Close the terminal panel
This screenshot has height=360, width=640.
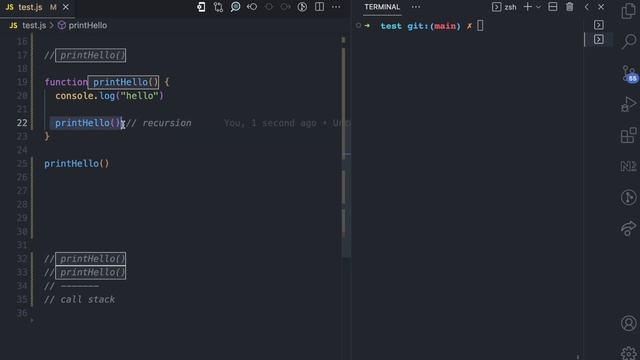point(601,7)
